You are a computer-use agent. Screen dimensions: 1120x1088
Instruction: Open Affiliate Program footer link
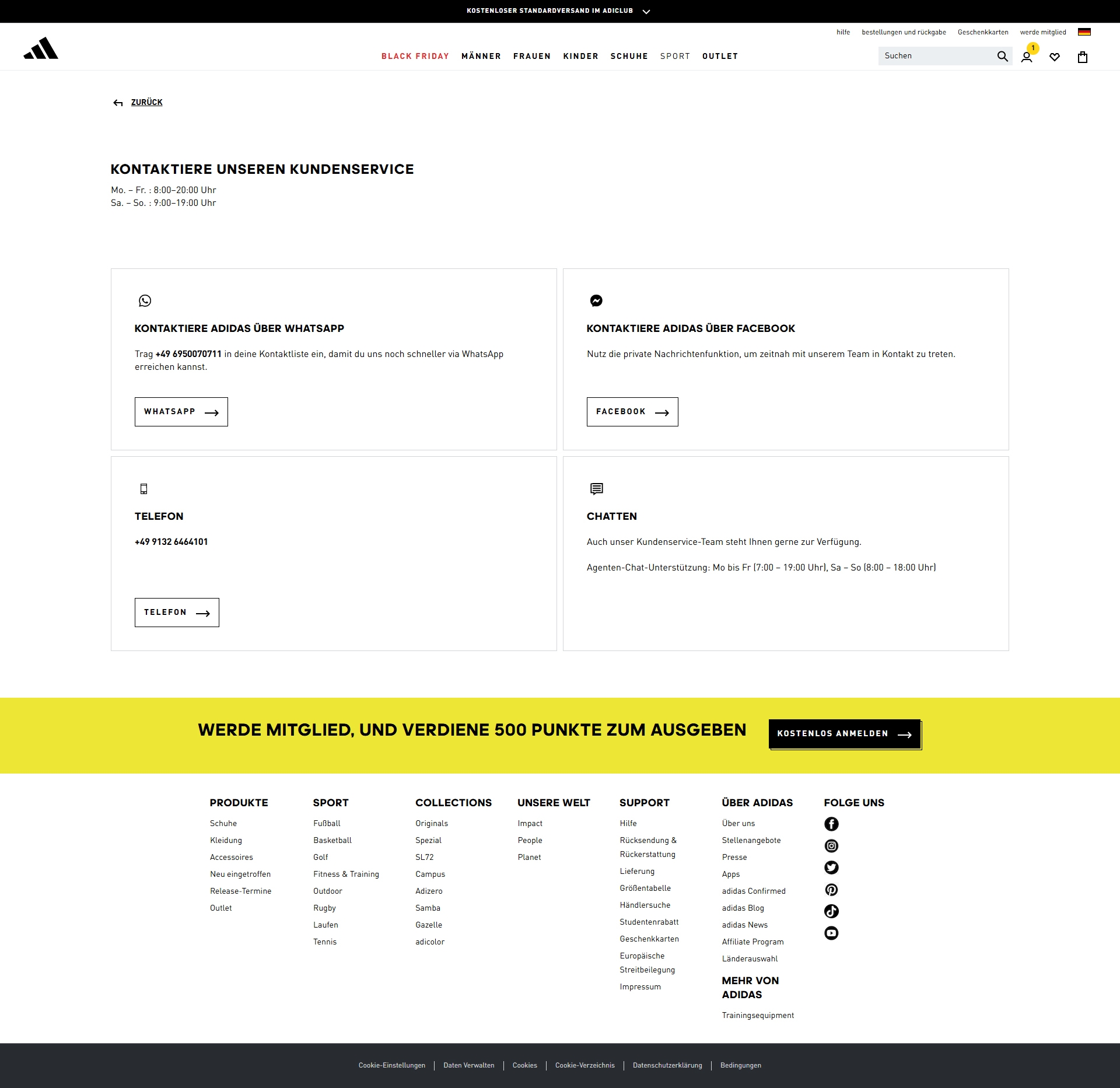(x=752, y=942)
